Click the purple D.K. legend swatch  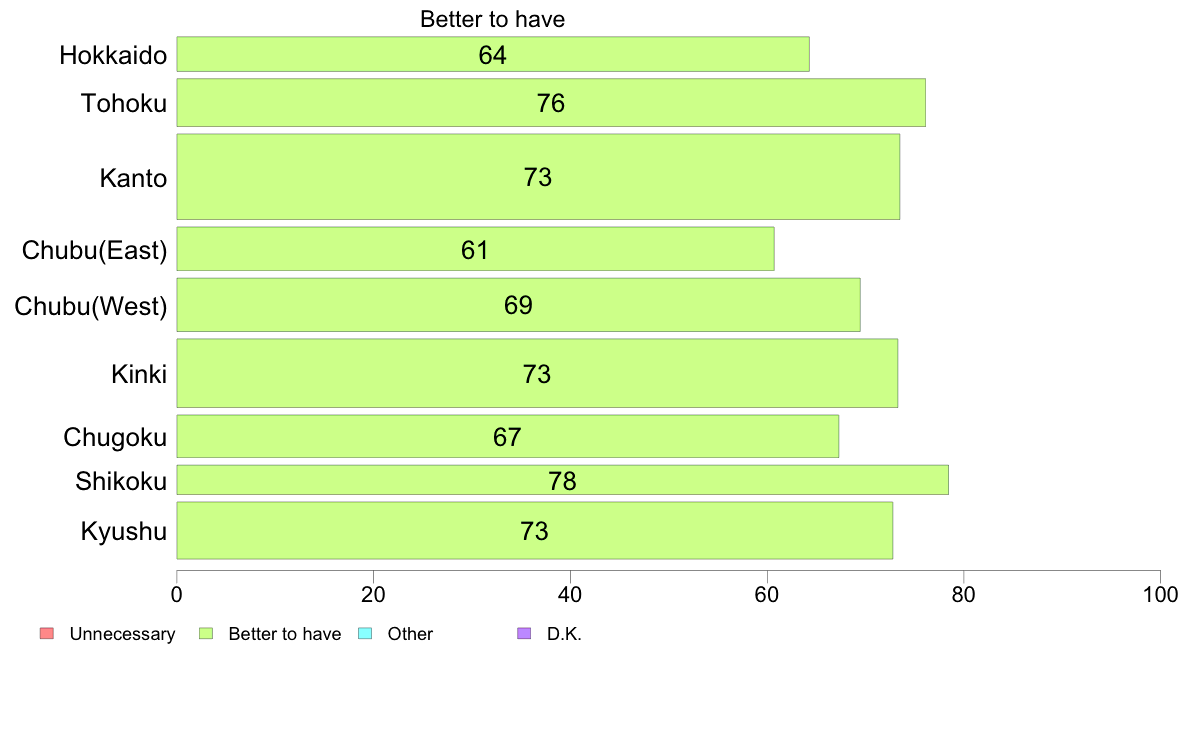point(524,634)
